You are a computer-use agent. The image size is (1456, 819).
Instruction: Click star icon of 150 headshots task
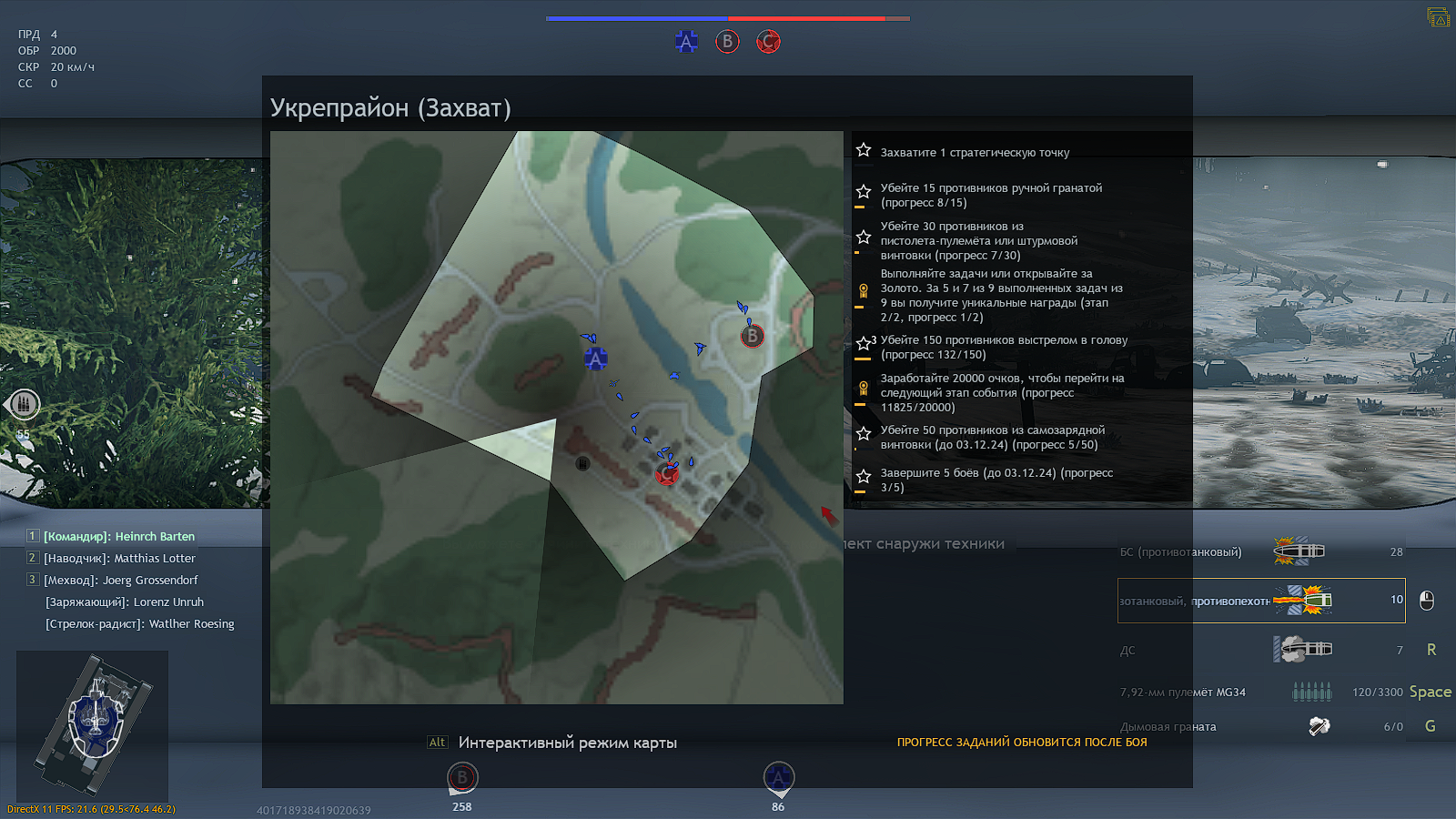point(864,343)
